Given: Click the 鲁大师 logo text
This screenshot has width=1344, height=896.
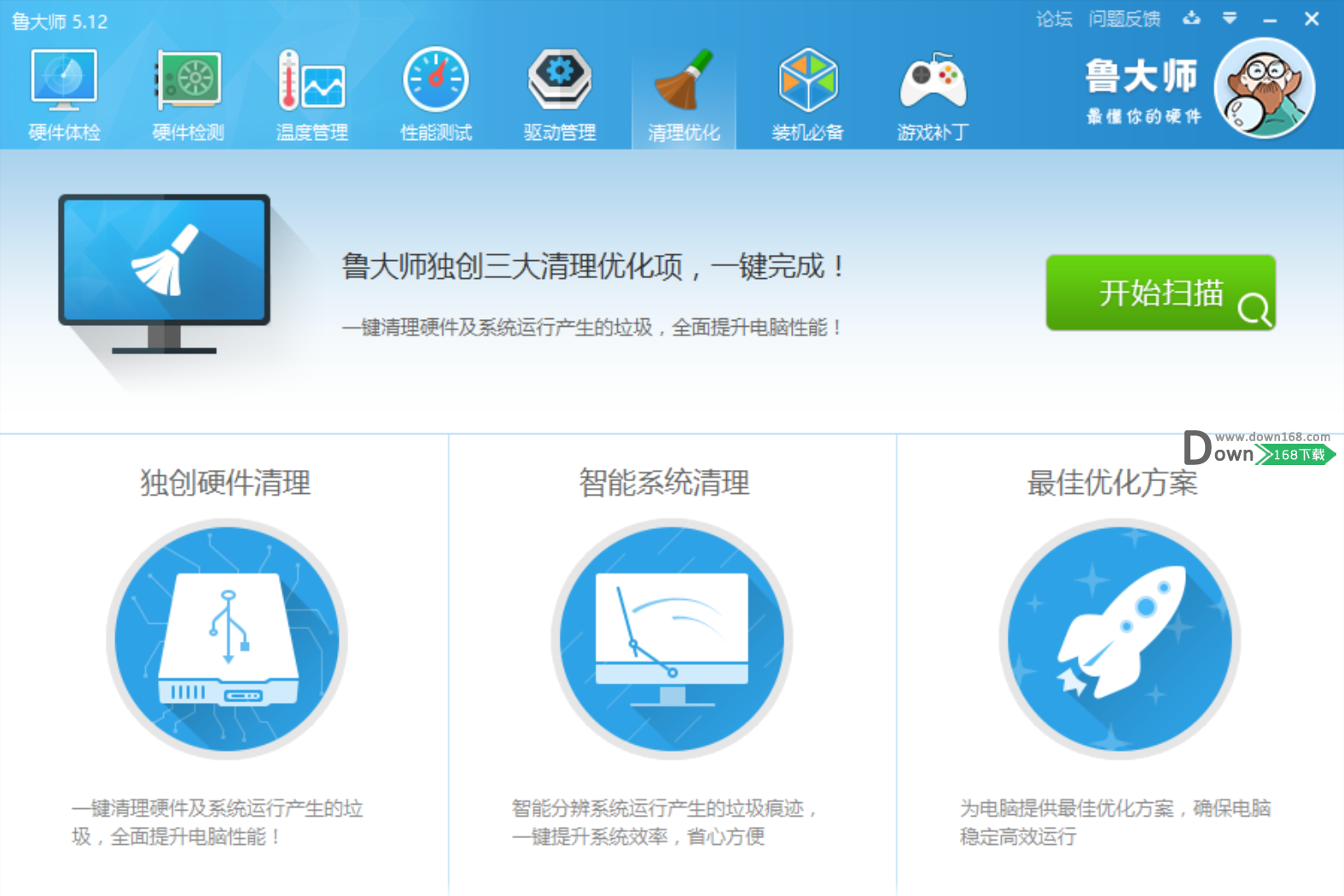Looking at the screenshot, I should point(1142,76).
